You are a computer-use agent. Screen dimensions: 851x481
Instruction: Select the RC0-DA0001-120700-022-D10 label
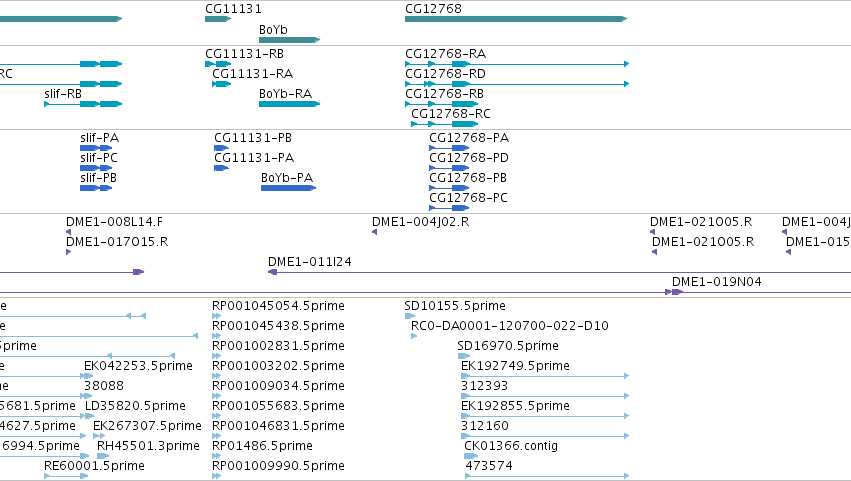510,326
